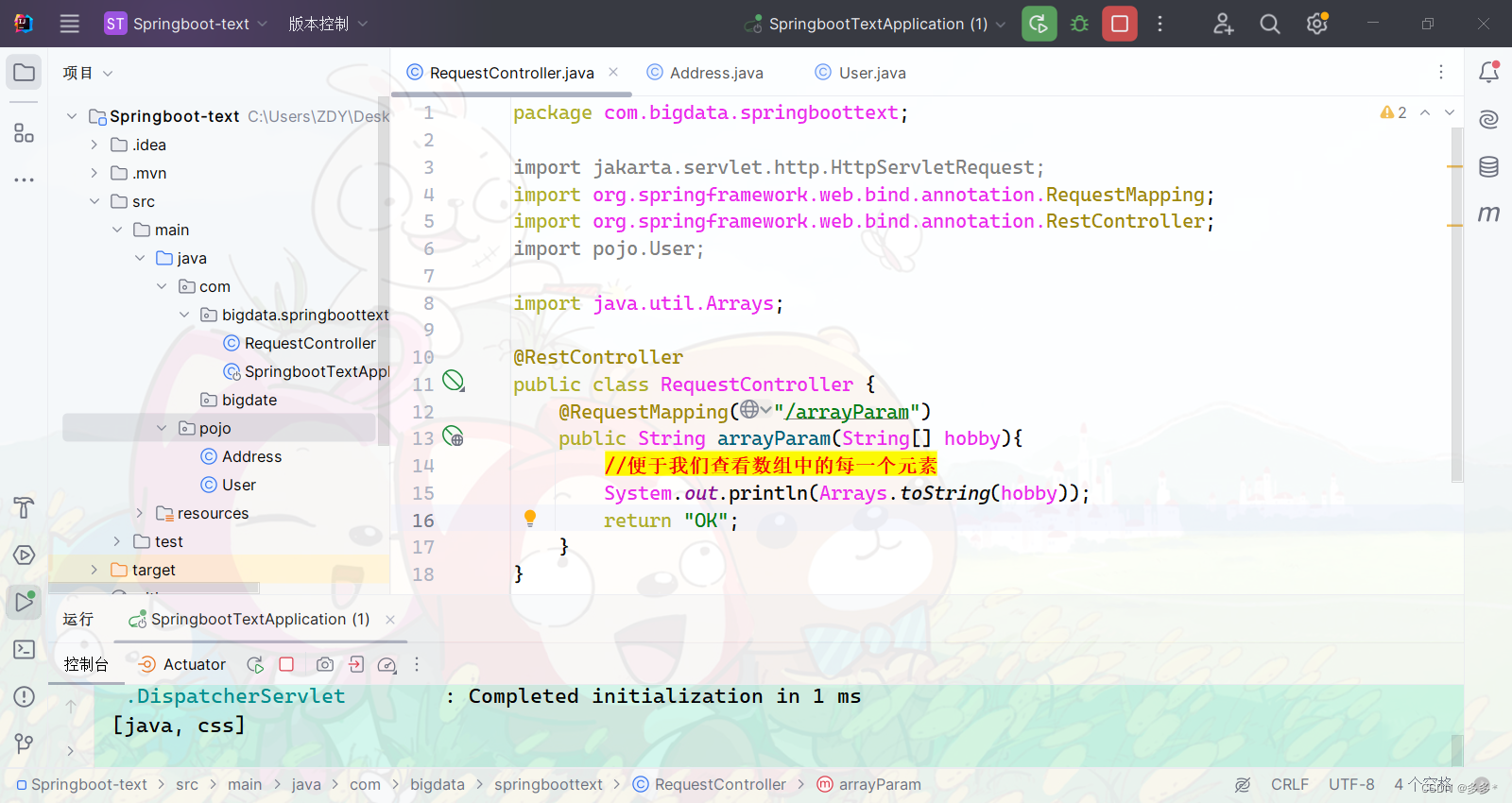Start debugging with the bug icon

click(1079, 24)
